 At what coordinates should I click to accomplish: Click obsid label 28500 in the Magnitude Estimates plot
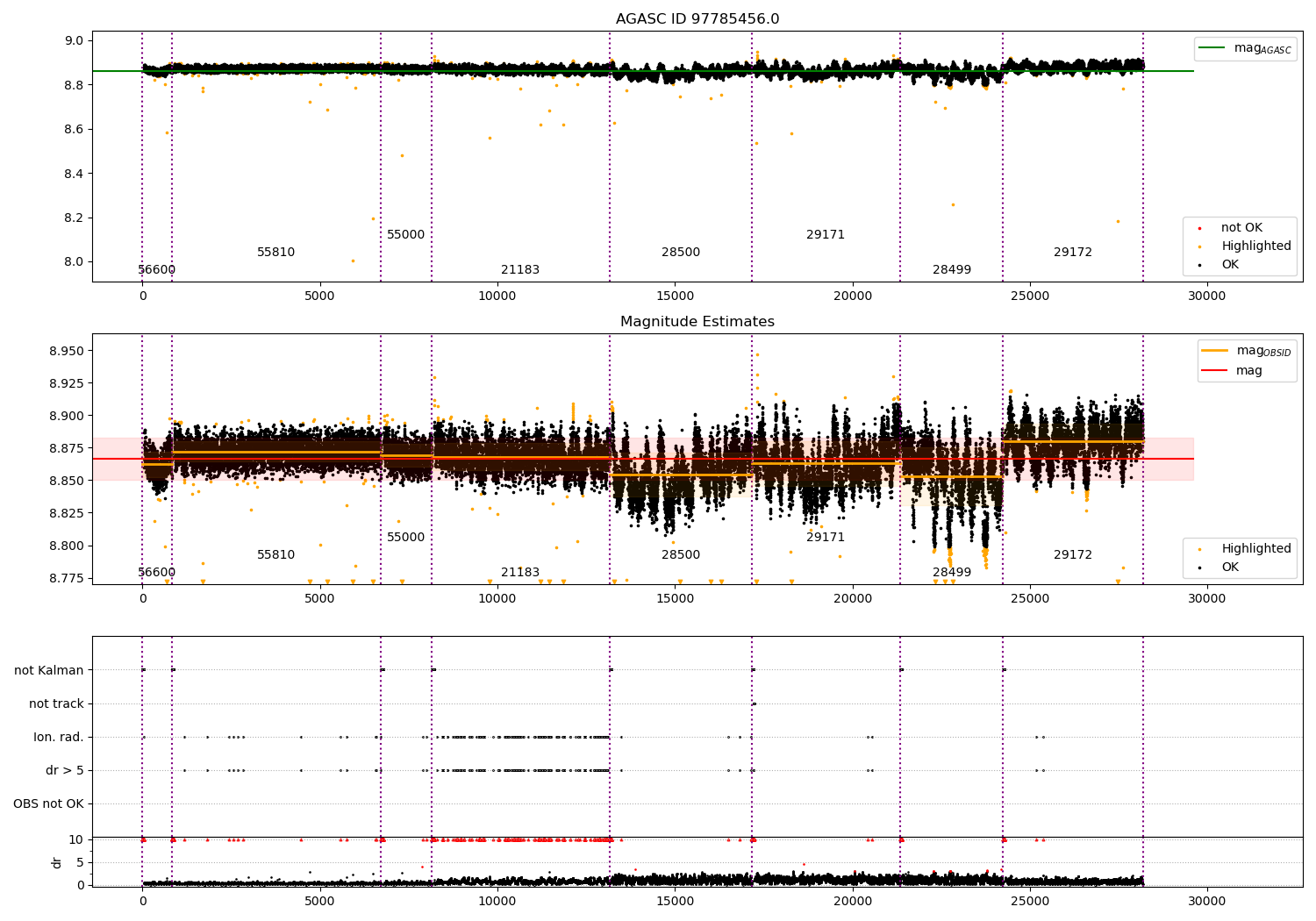click(x=681, y=555)
